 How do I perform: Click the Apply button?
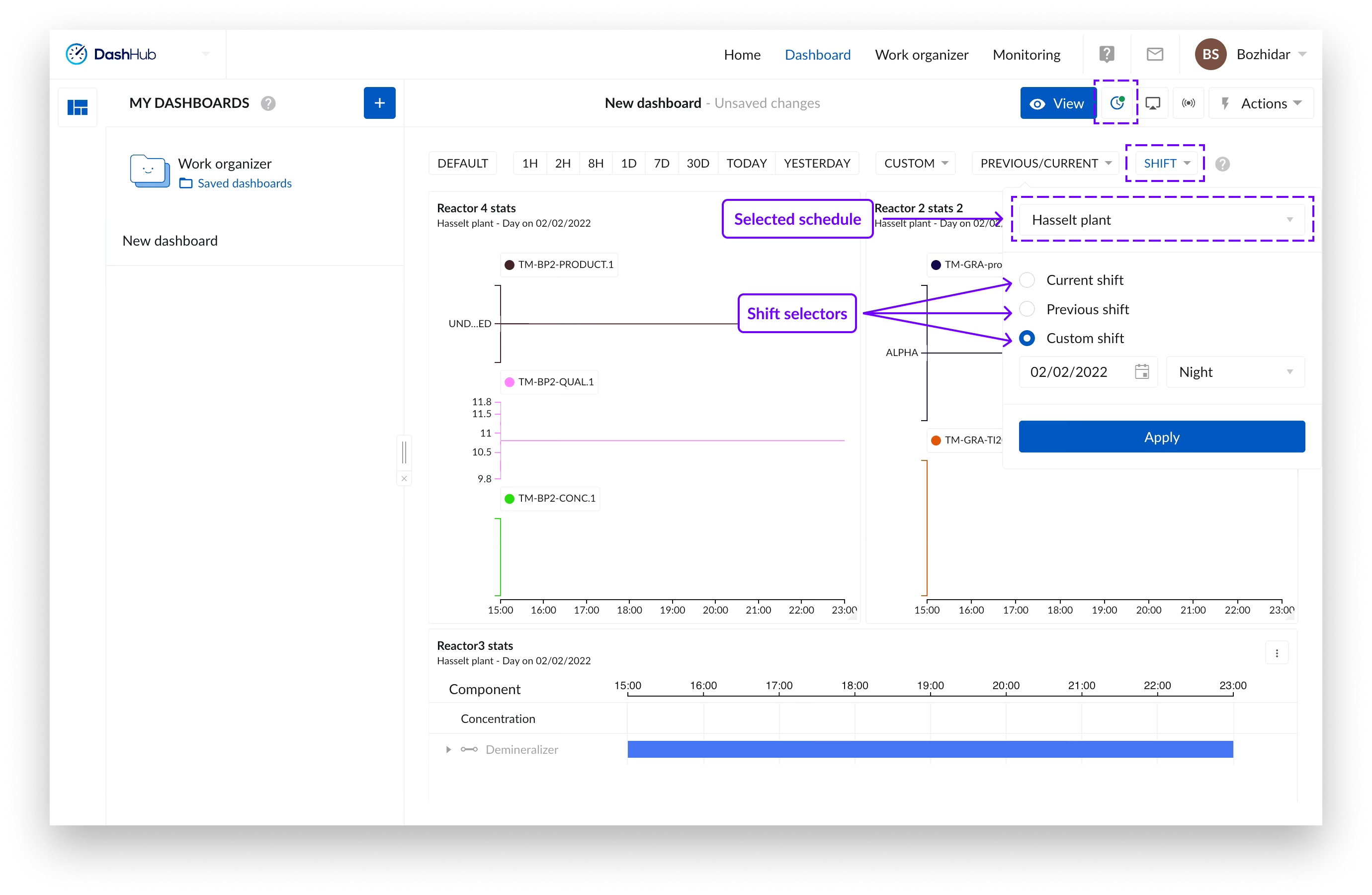(x=1161, y=437)
